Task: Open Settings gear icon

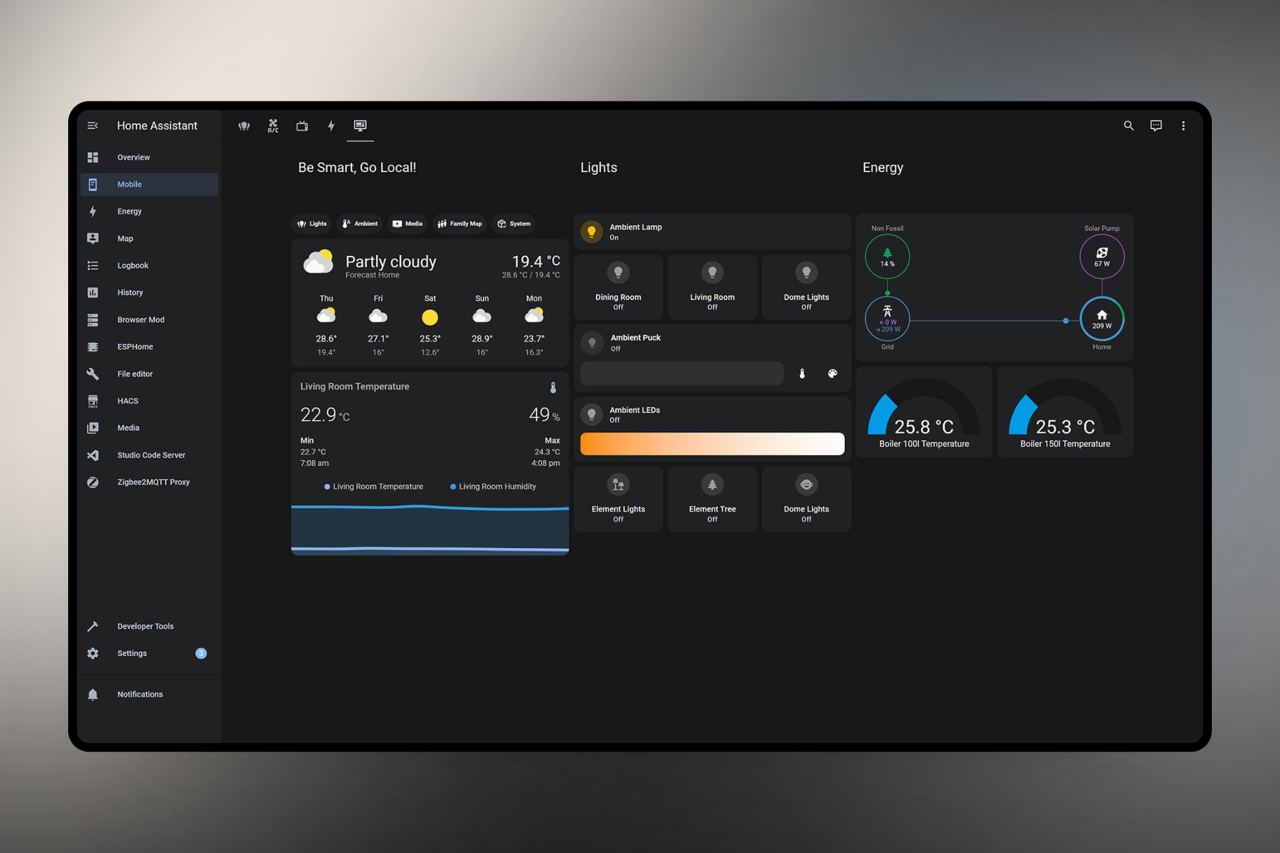Action: coord(93,653)
